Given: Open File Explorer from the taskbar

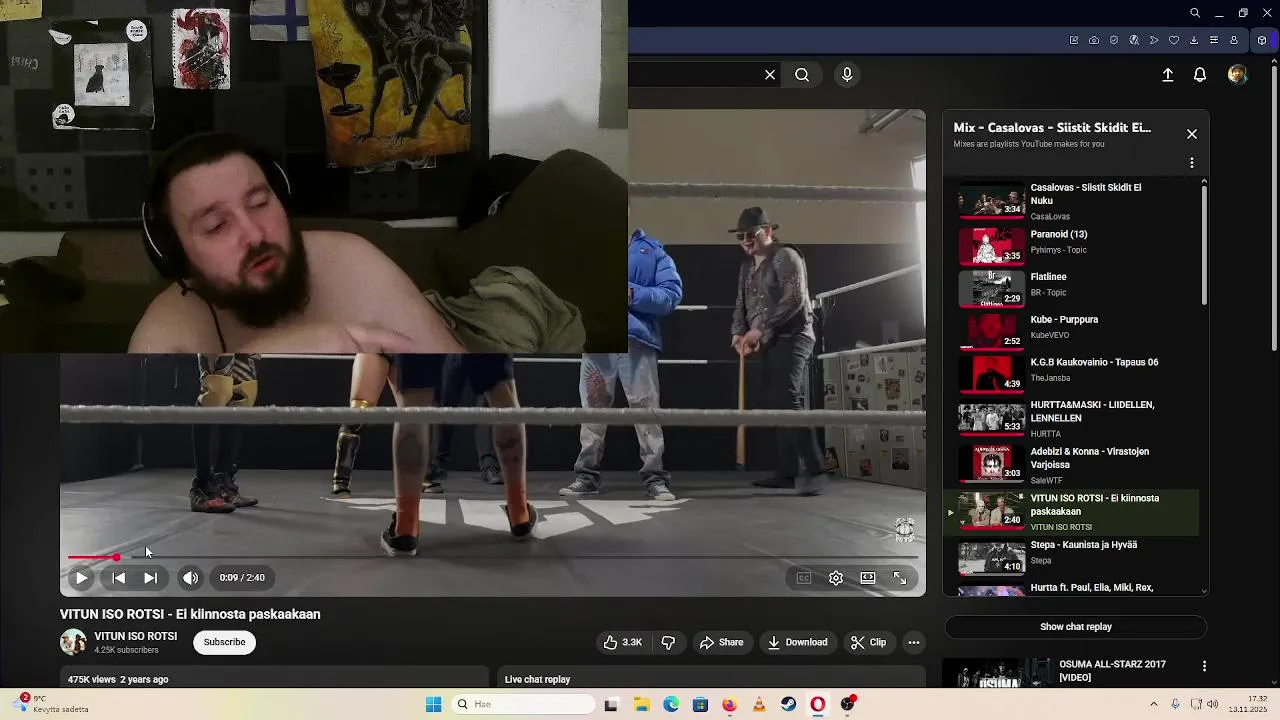Looking at the screenshot, I should [641, 704].
